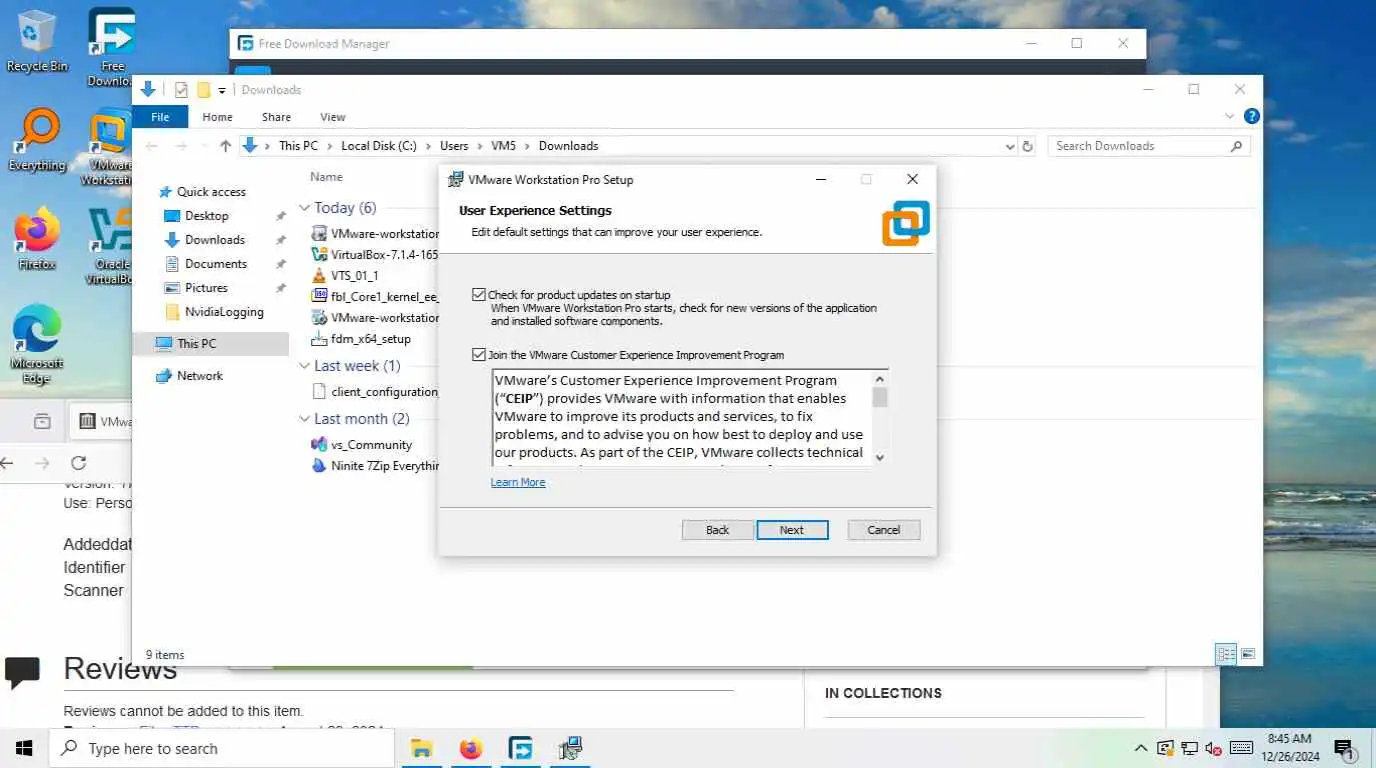Click the muted volume tray icon
Screen dimensions: 1376x768
[1213, 748]
